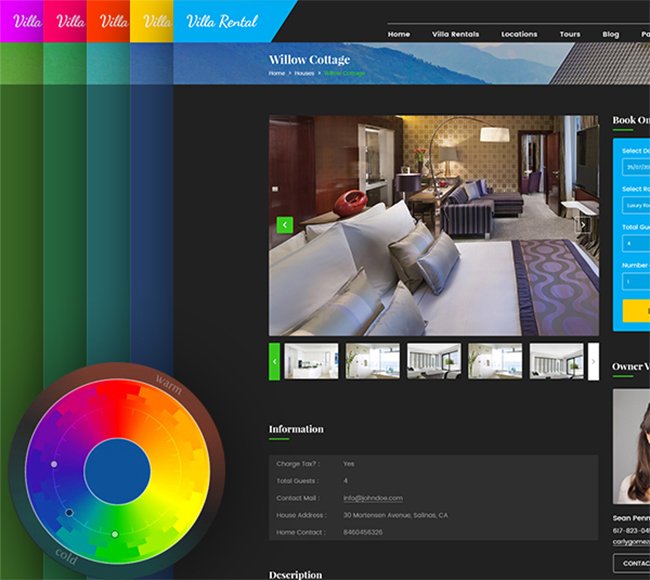Open the Blog menu item

coord(611,34)
